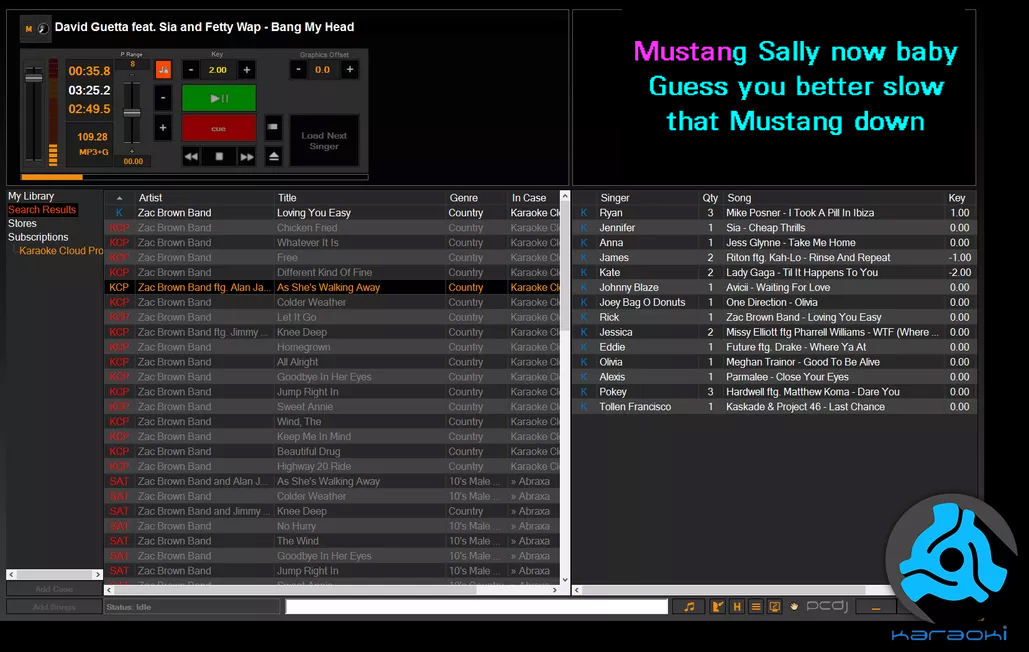
Task: Click the green play/pause button
Action: pyautogui.click(x=219, y=98)
